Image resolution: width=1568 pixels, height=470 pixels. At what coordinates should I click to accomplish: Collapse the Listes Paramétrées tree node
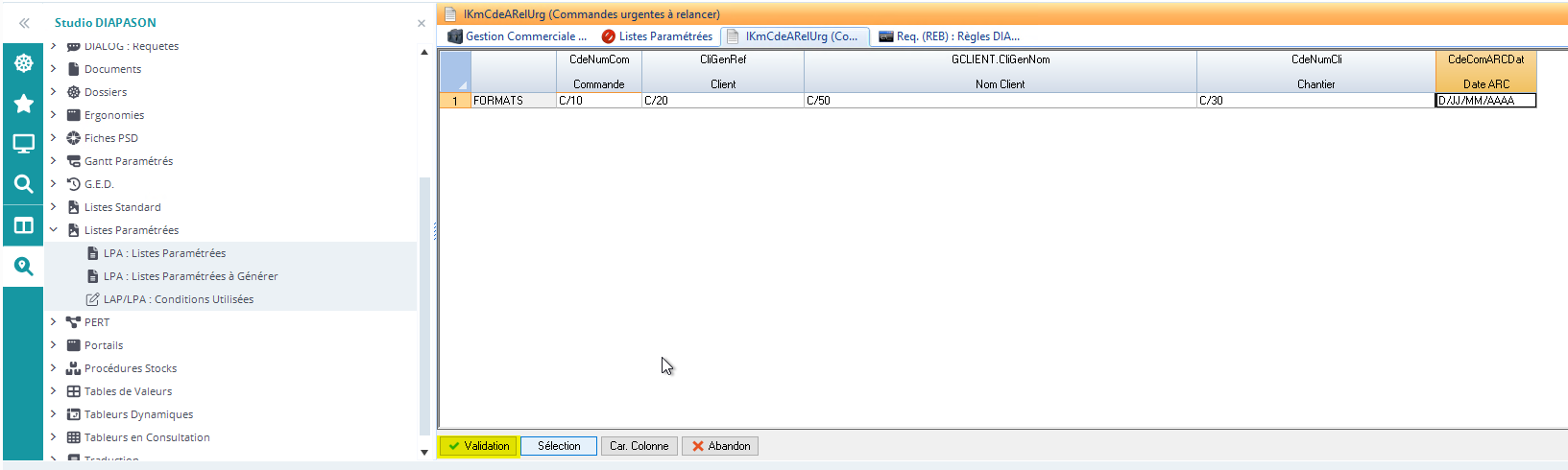pos(54,230)
